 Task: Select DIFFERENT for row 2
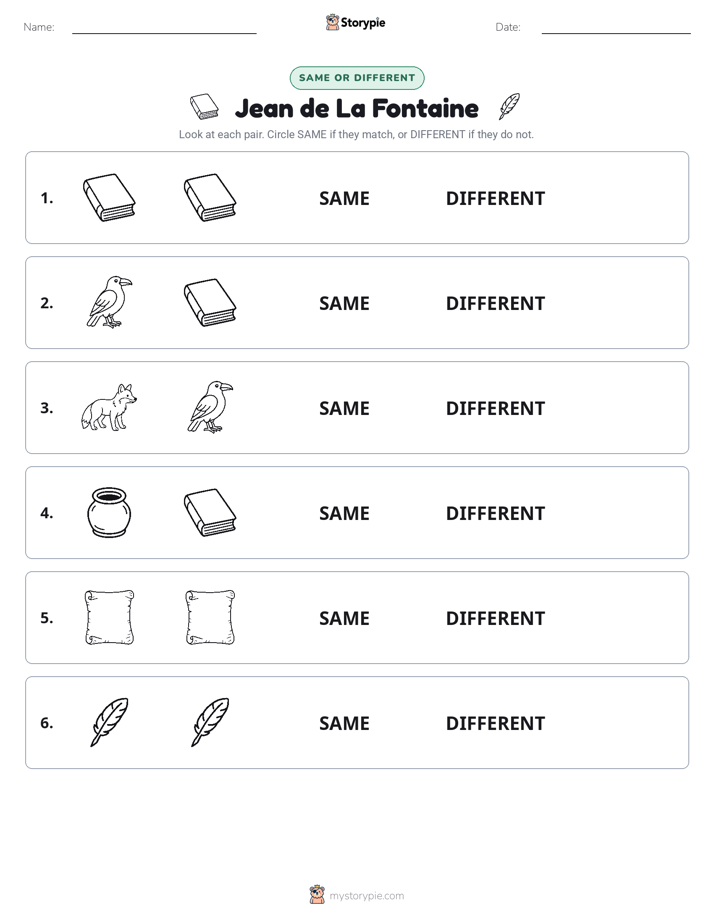pyautogui.click(x=495, y=303)
